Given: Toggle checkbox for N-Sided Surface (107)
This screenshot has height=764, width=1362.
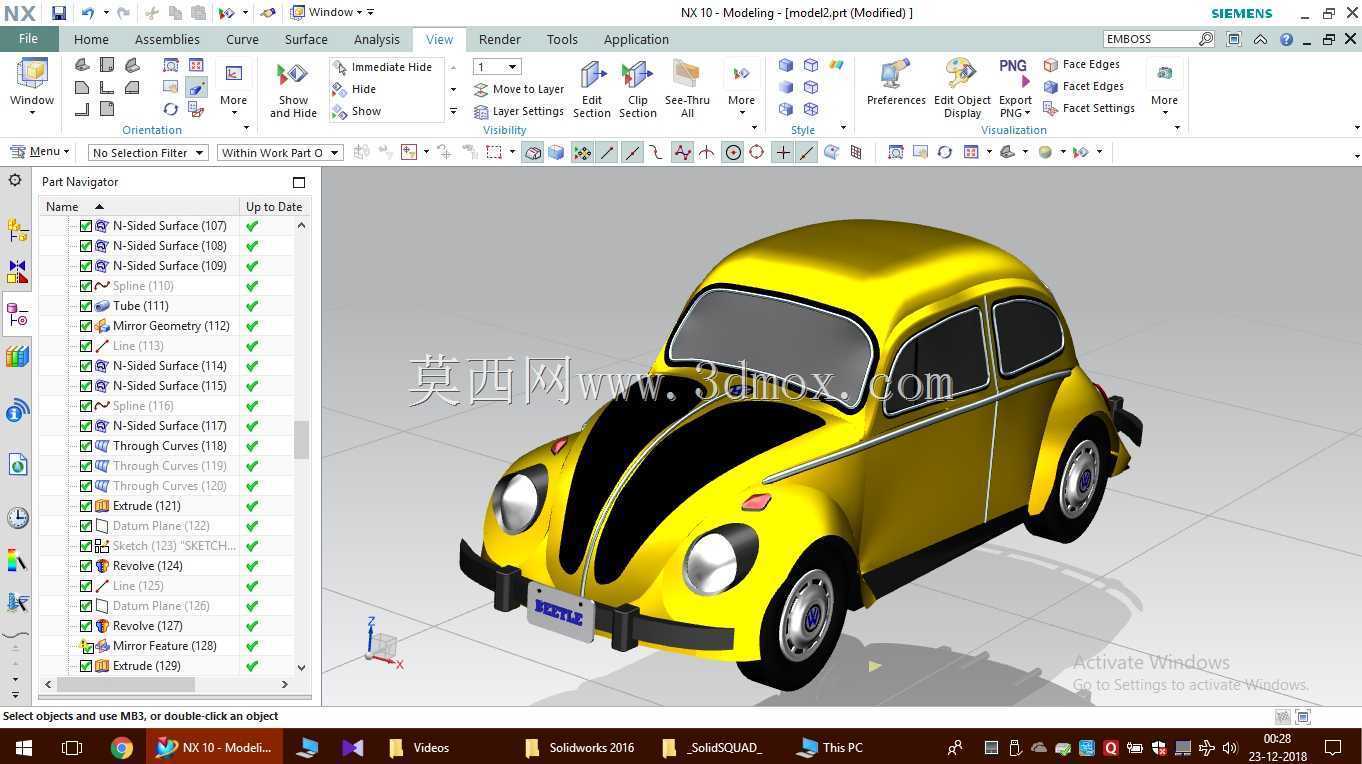Looking at the screenshot, I should pyautogui.click(x=86, y=226).
